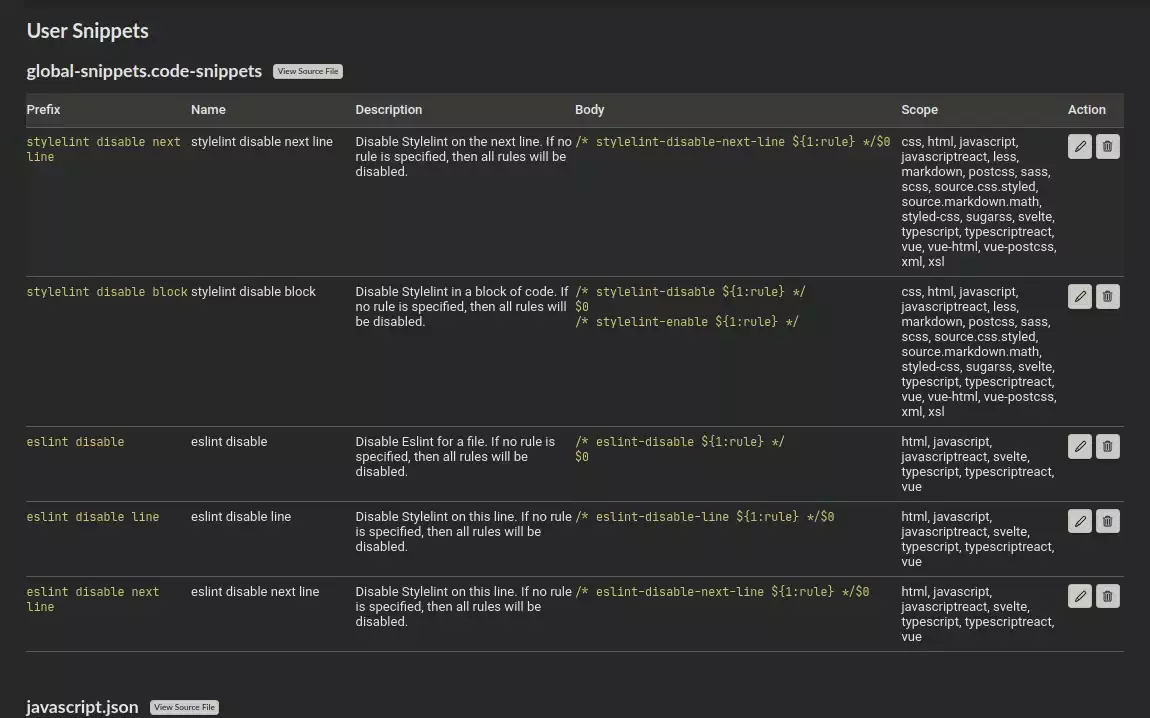View source file for global-snippets.code-snippets
The height and width of the screenshot is (718, 1150).
click(x=308, y=71)
